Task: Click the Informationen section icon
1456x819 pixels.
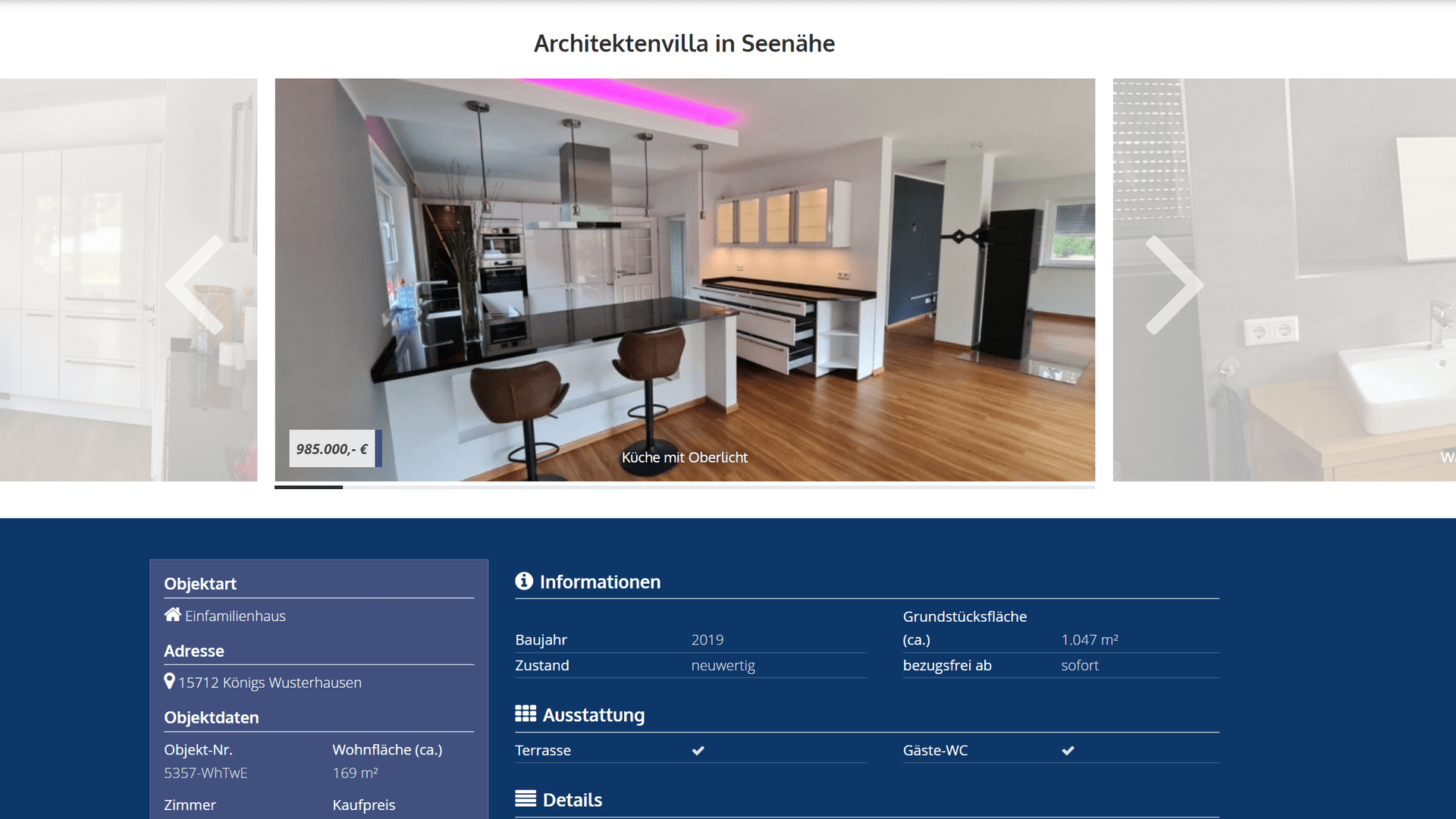Action: point(522,582)
